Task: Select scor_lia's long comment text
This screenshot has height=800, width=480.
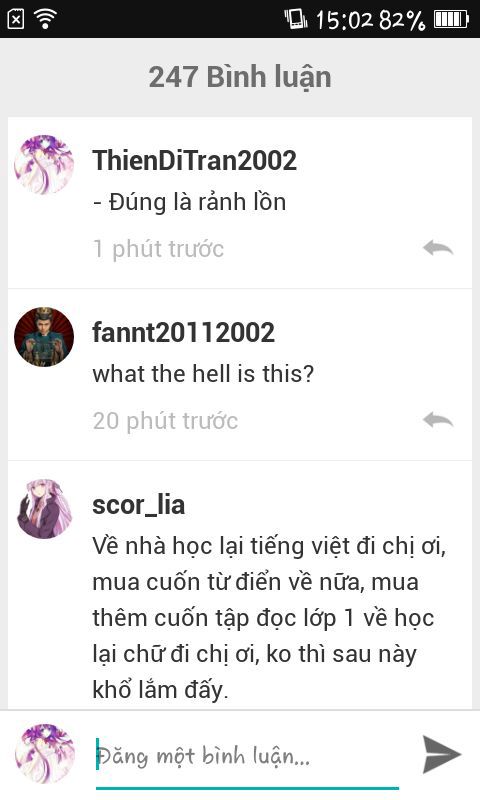Action: point(269,618)
